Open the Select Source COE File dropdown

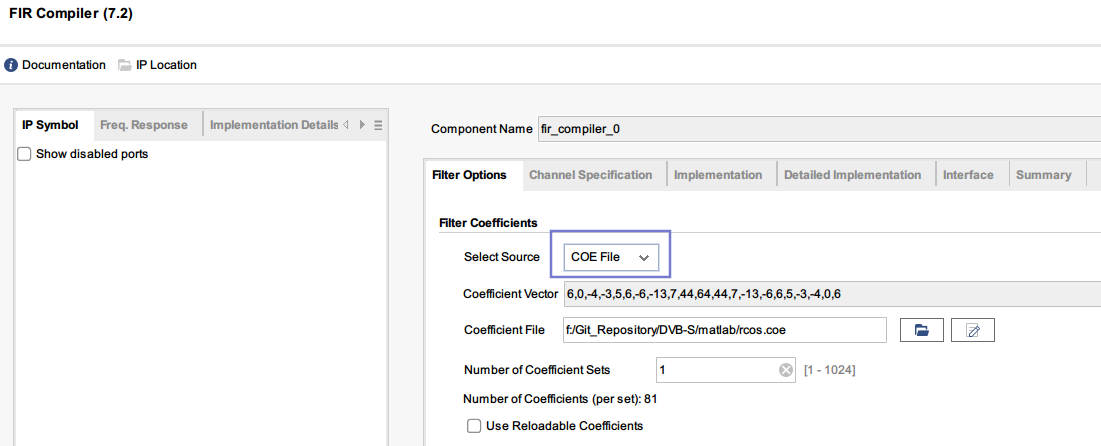point(610,257)
